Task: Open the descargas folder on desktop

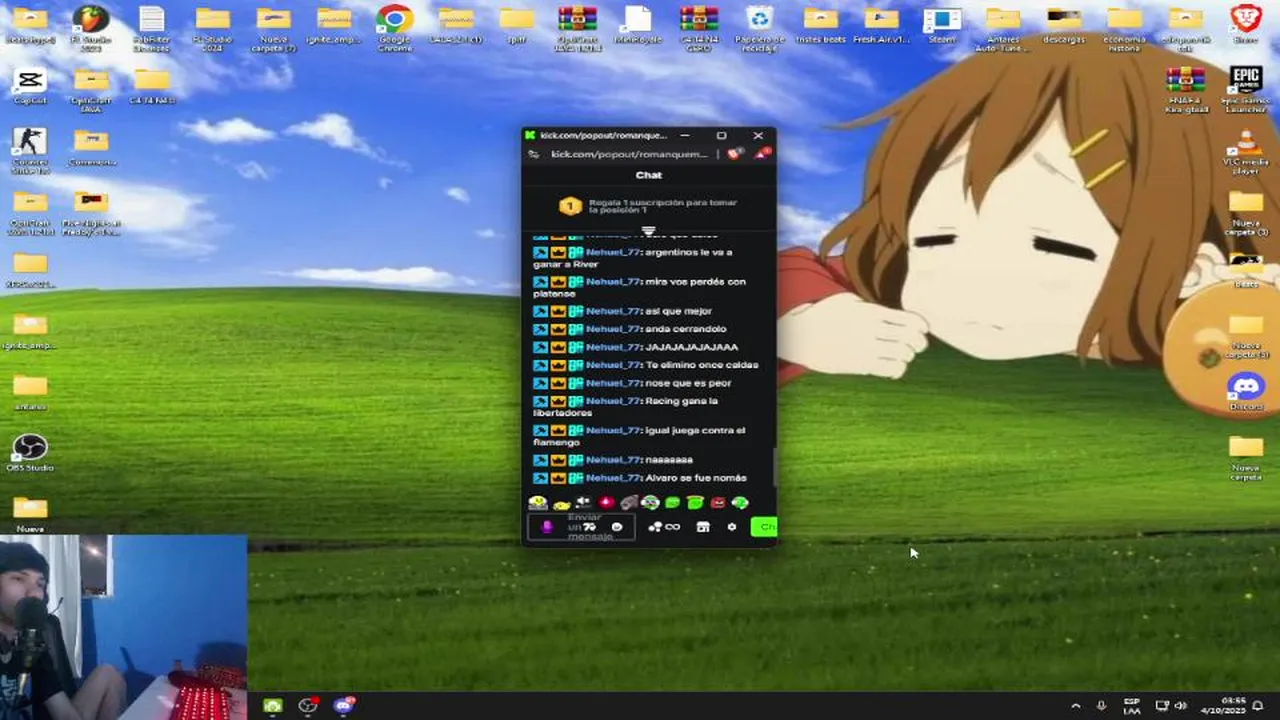Action: point(1064,25)
